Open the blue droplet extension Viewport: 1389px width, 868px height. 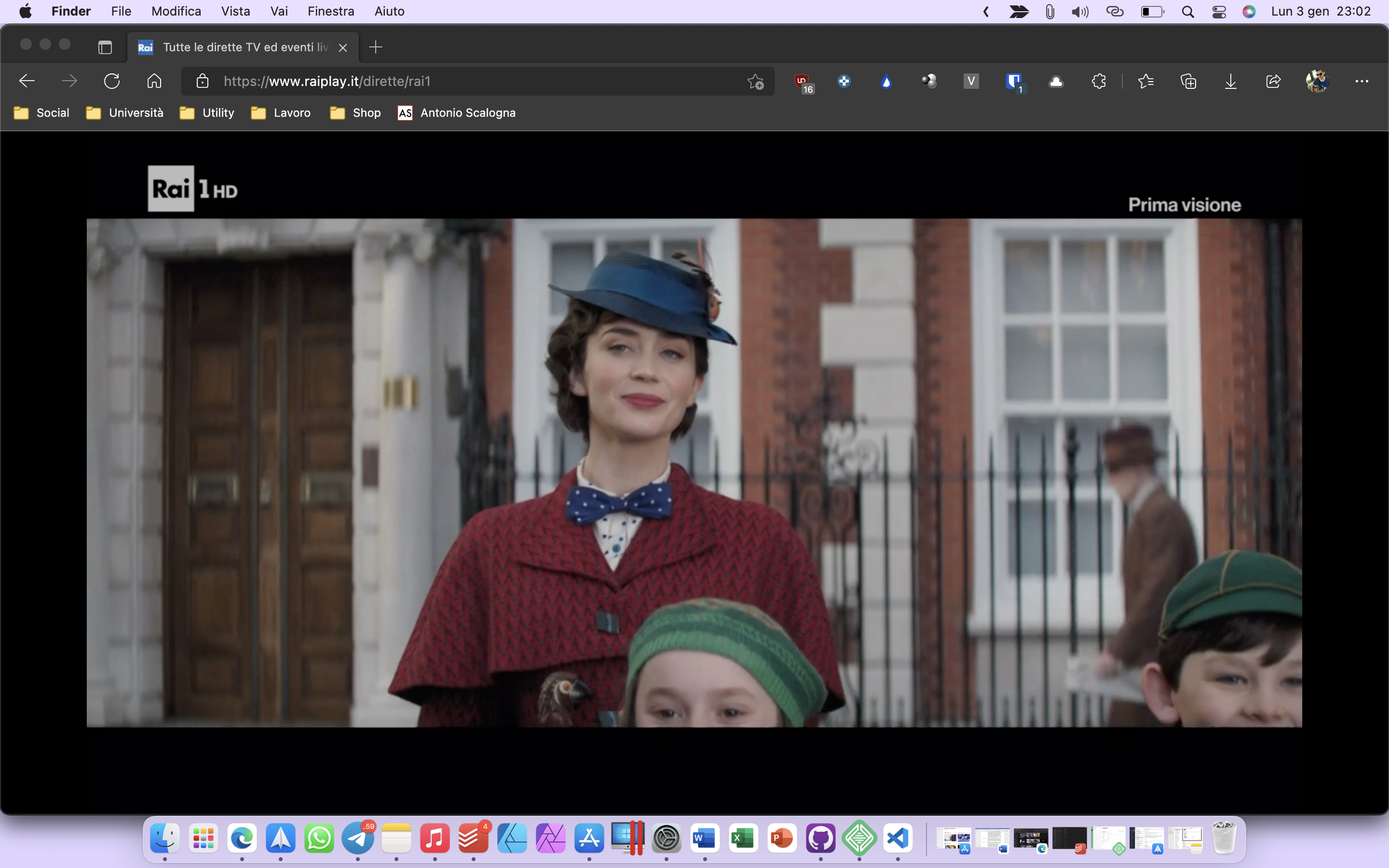coord(886,82)
